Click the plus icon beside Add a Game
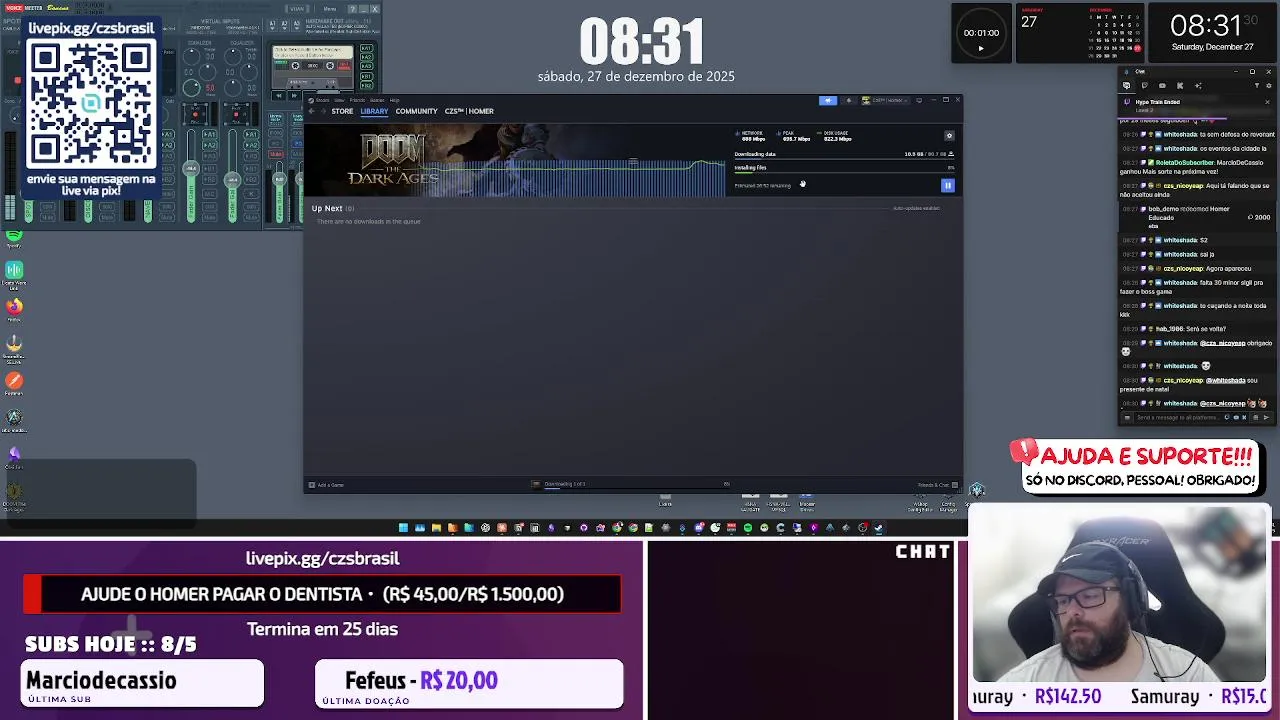 (x=312, y=485)
